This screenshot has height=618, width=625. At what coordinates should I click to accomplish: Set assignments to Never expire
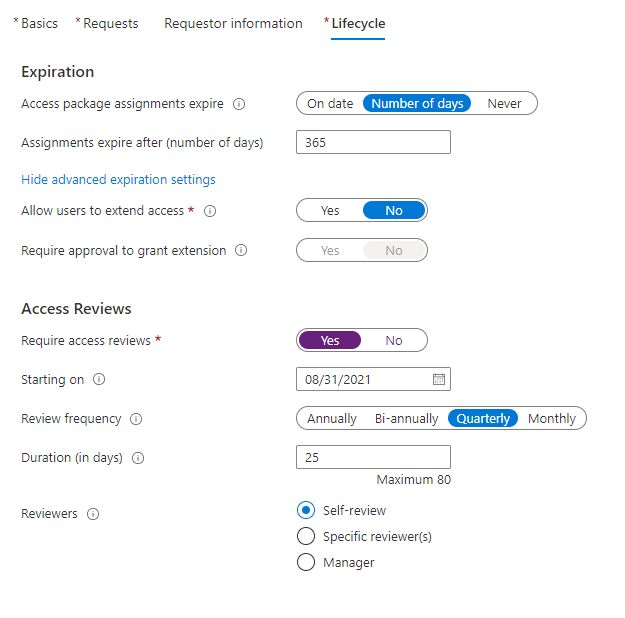point(504,103)
